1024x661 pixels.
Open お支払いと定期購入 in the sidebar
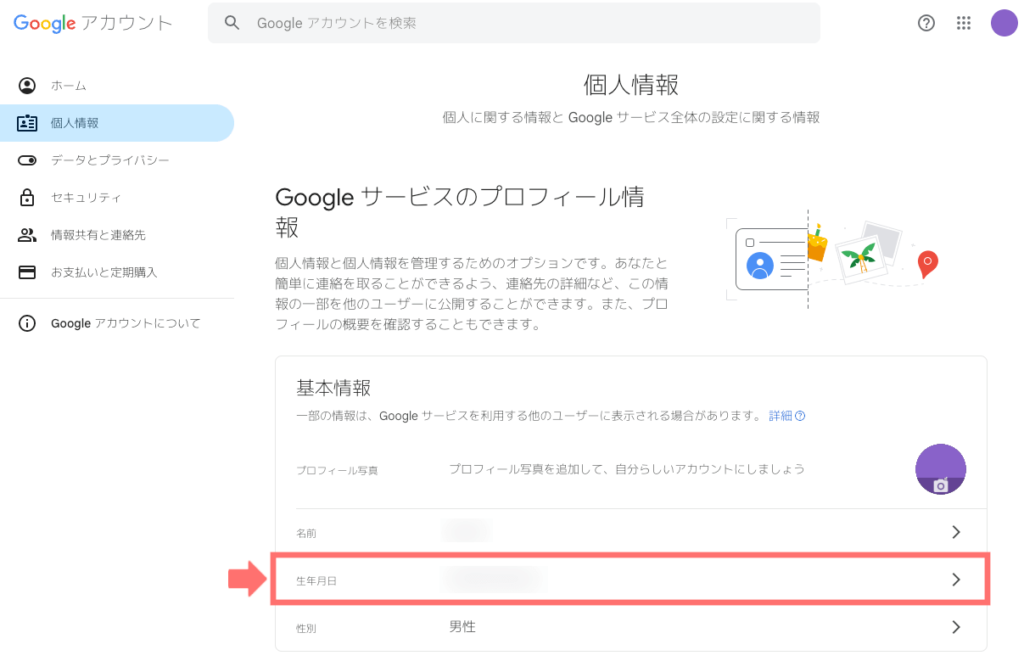pos(117,272)
